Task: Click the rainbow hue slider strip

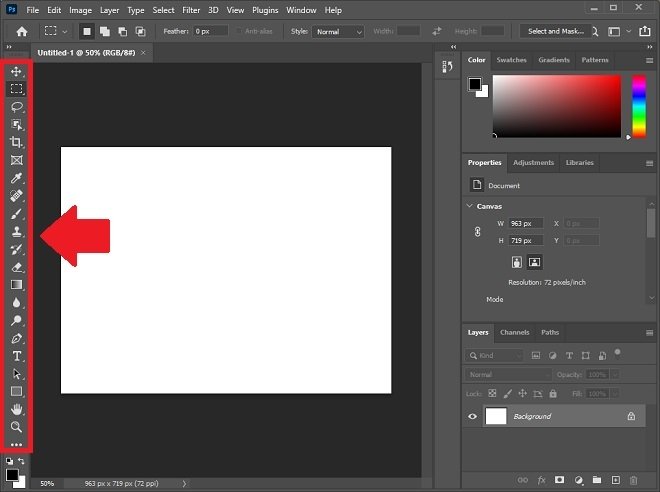Action: pyautogui.click(x=639, y=106)
